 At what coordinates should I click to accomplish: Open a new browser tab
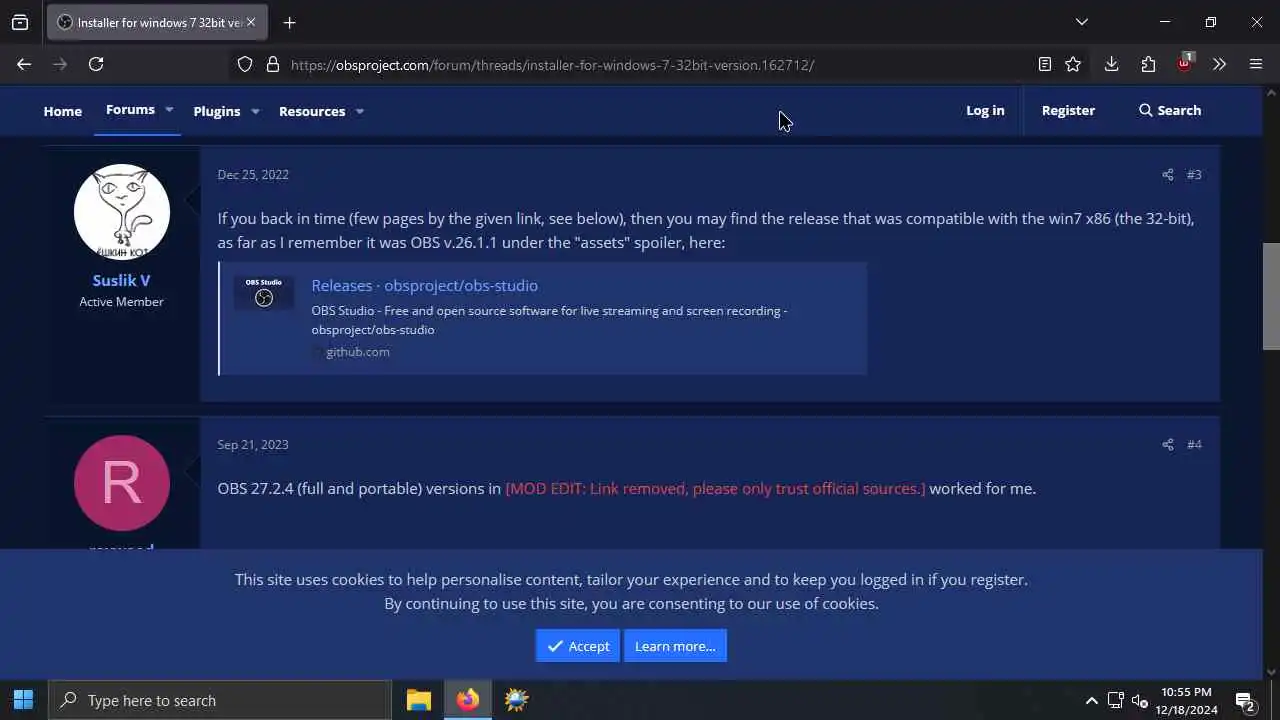(289, 22)
